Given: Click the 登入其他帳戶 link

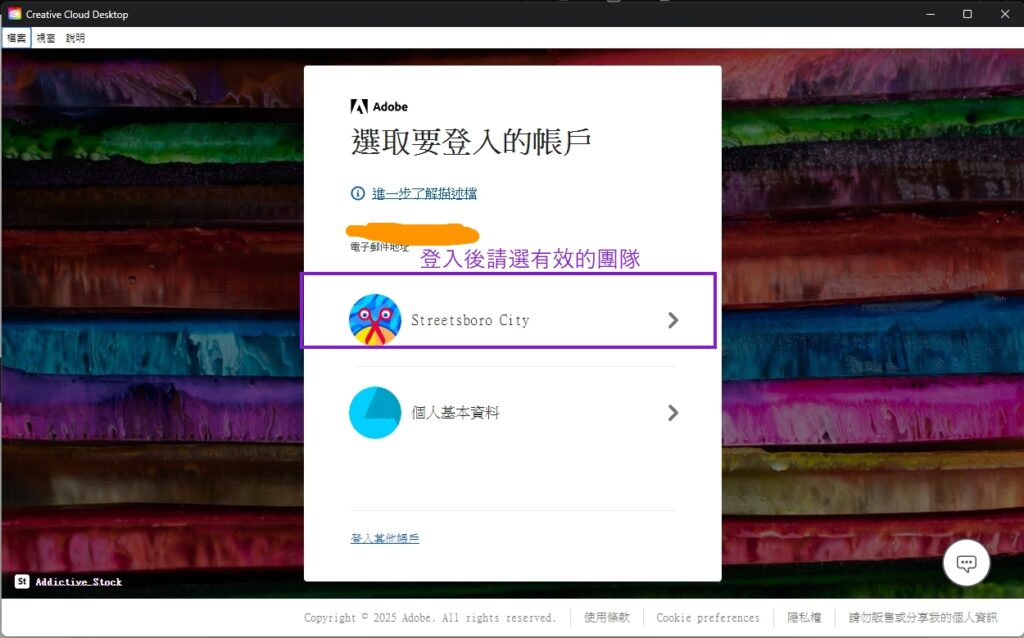Looking at the screenshot, I should coord(385,539).
